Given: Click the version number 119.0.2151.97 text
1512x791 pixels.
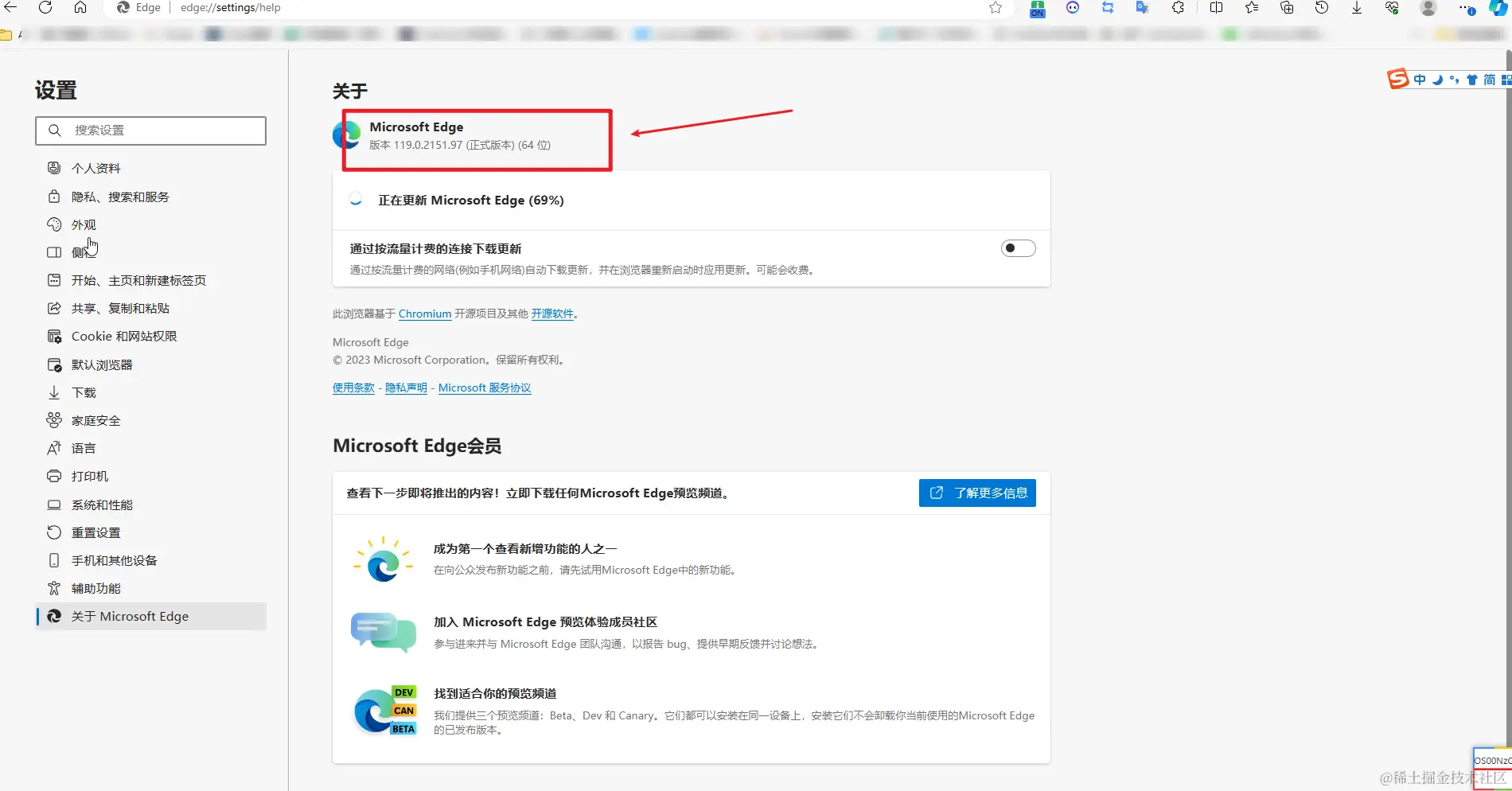Looking at the screenshot, I should coord(428,145).
